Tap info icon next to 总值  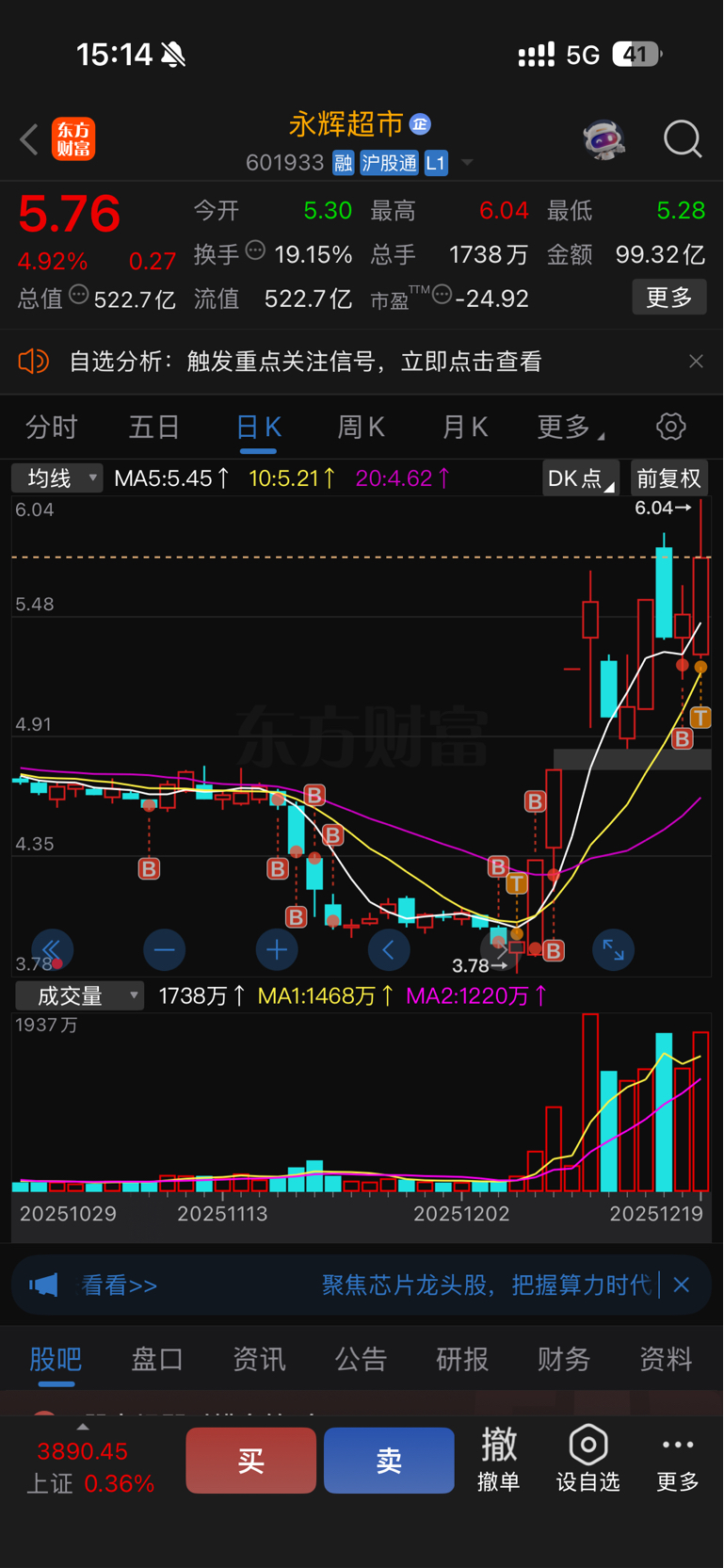pos(79,295)
